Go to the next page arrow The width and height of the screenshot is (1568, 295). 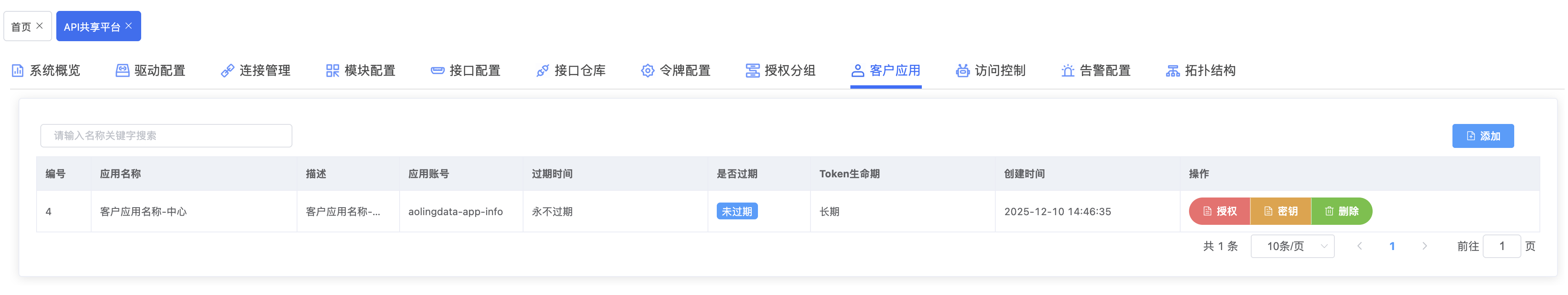tap(1424, 246)
